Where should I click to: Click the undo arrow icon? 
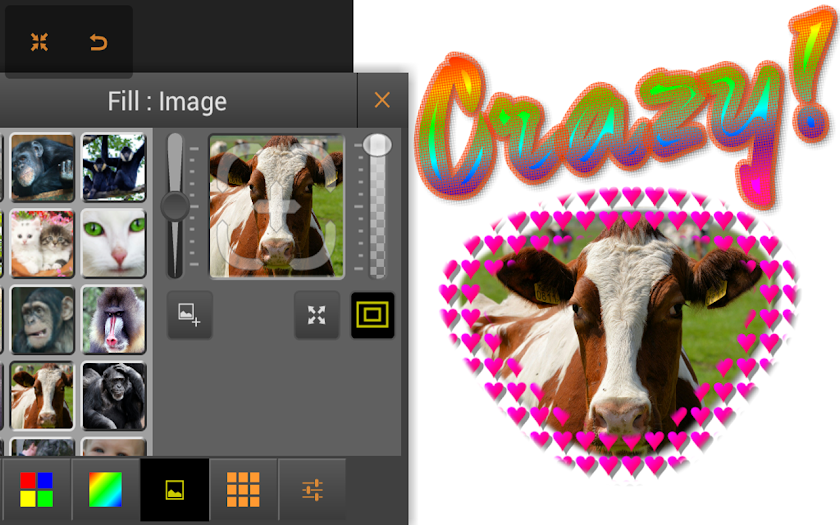[98, 42]
